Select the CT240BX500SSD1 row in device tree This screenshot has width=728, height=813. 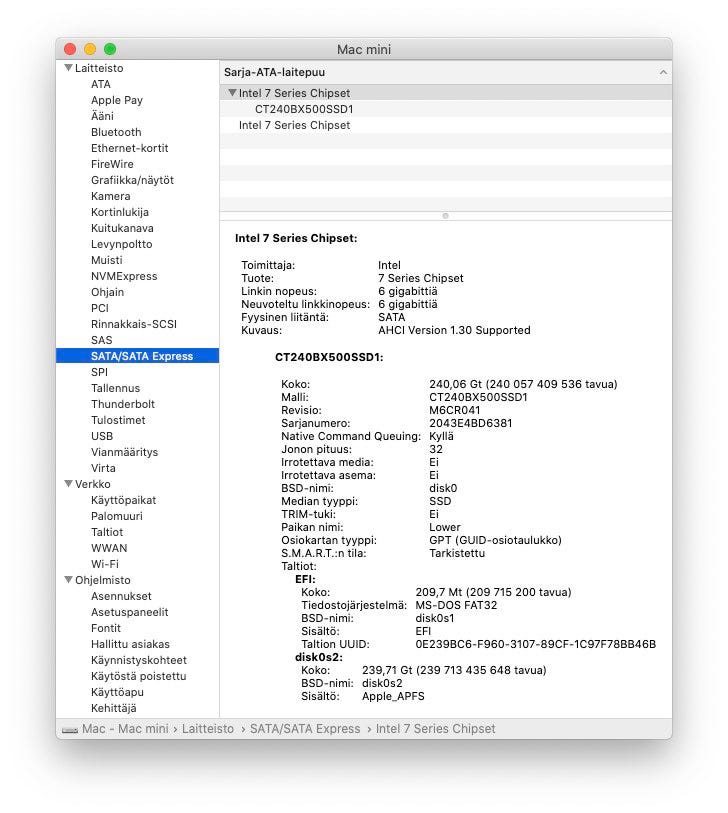point(446,109)
